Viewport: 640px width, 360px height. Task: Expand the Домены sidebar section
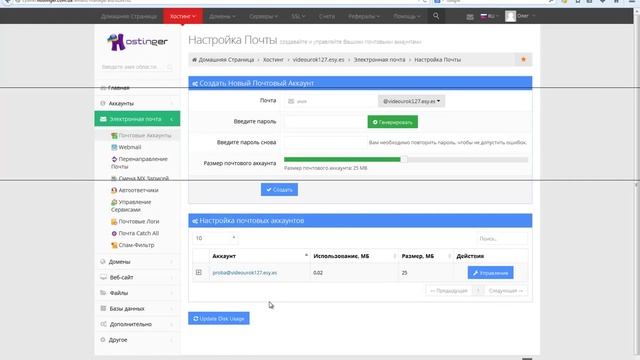point(137,262)
